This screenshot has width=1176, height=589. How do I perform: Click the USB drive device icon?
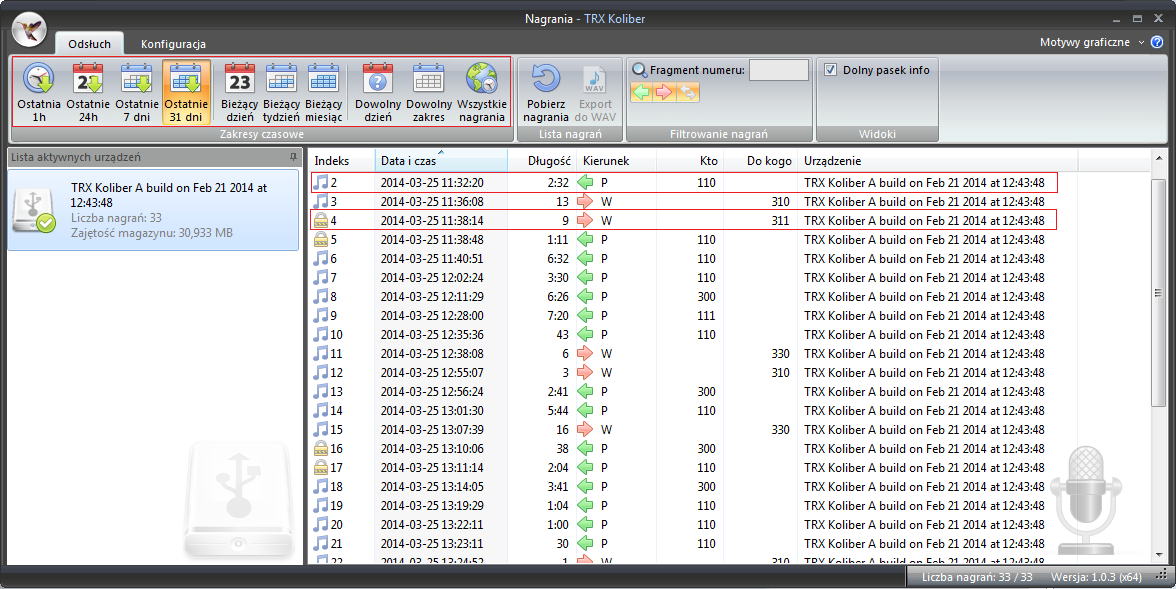point(35,211)
